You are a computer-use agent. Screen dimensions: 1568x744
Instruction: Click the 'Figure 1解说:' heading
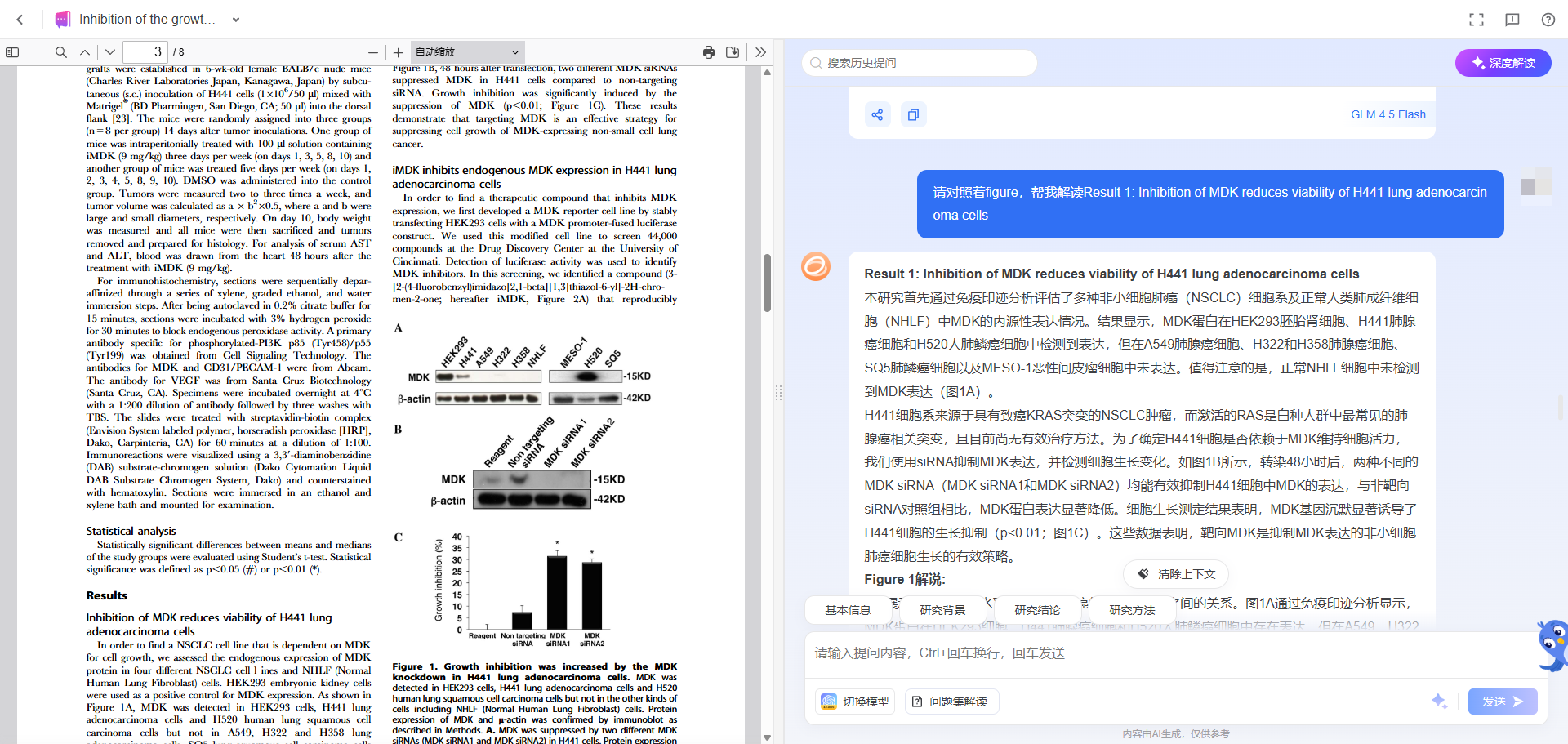pyautogui.click(x=905, y=579)
